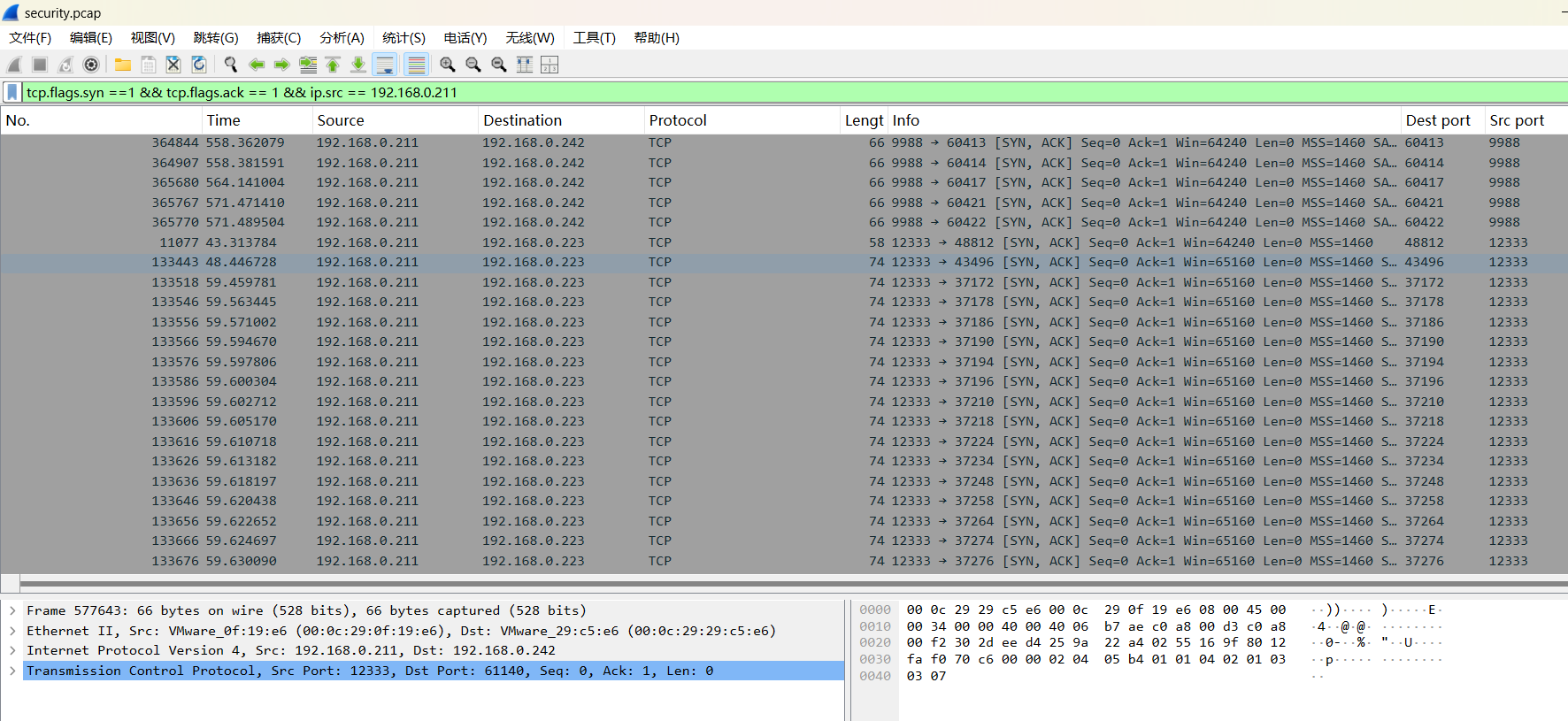
Task: Select packet with destination port 37276
Action: click(x=784, y=561)
